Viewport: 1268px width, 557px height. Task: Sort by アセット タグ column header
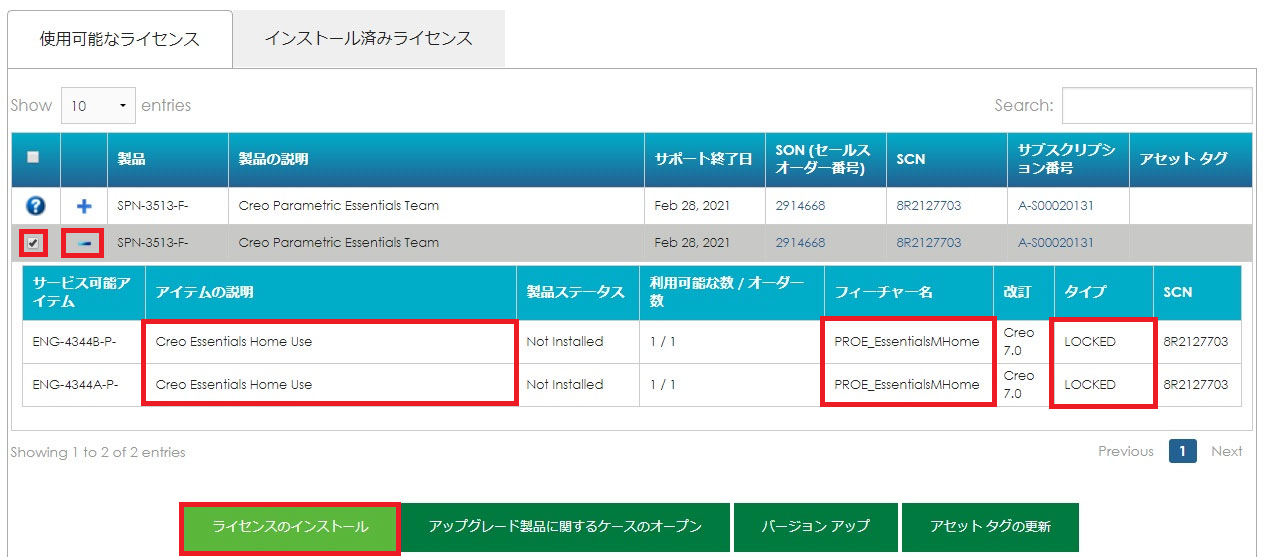coord(1191,160)
